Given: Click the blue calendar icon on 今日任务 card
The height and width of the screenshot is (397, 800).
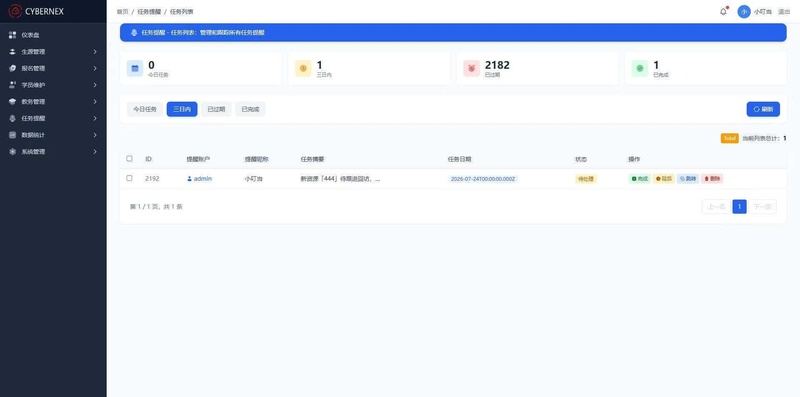Looking at the screenshot, I should tap(135, 68).
